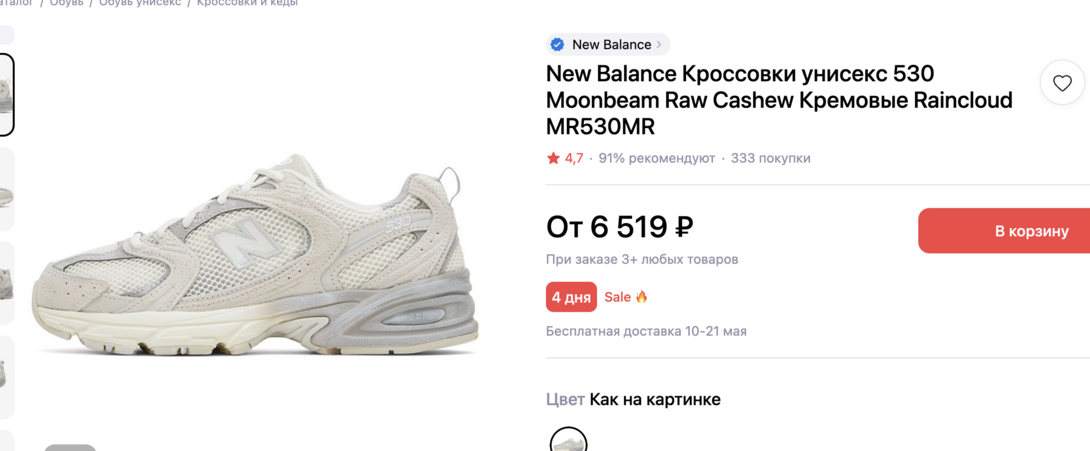1090x451 pixels.
Task: Click the red rating star icon
Action: pyautogui.click(x=553, y=158)
